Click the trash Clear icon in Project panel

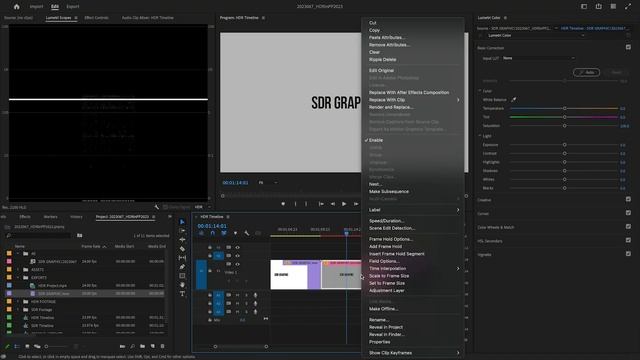pos(162,346)
